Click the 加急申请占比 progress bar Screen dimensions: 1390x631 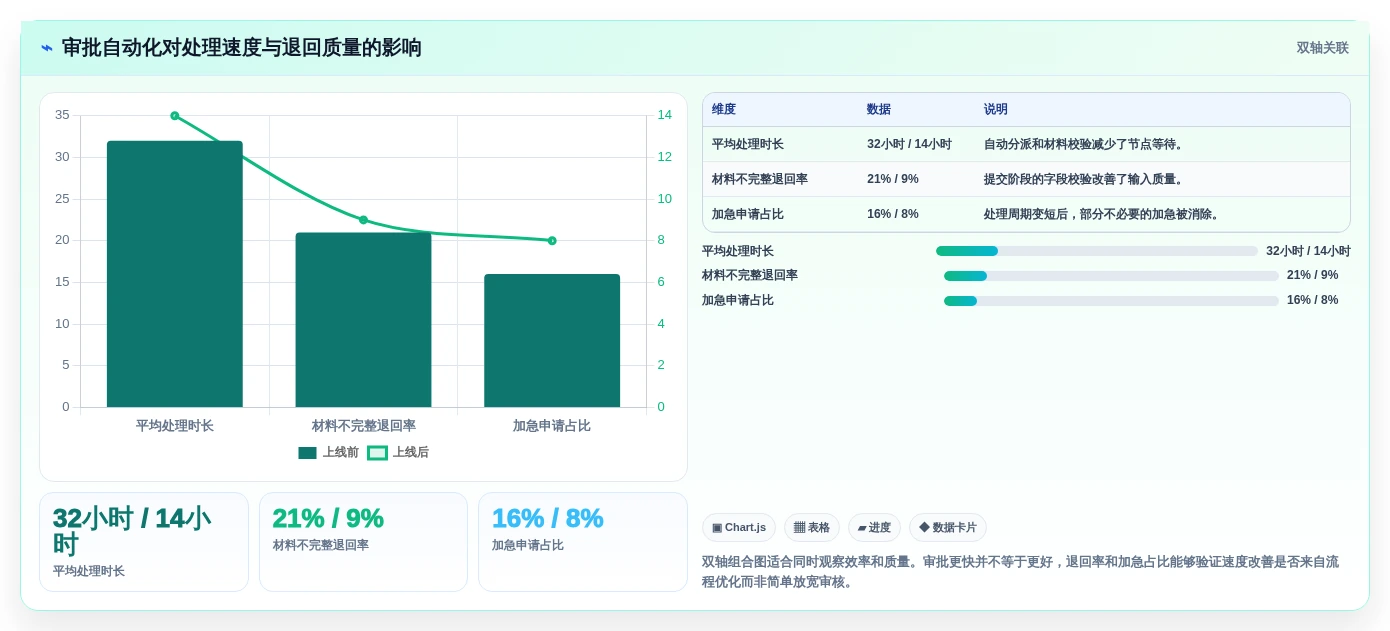pos(1111,301)
